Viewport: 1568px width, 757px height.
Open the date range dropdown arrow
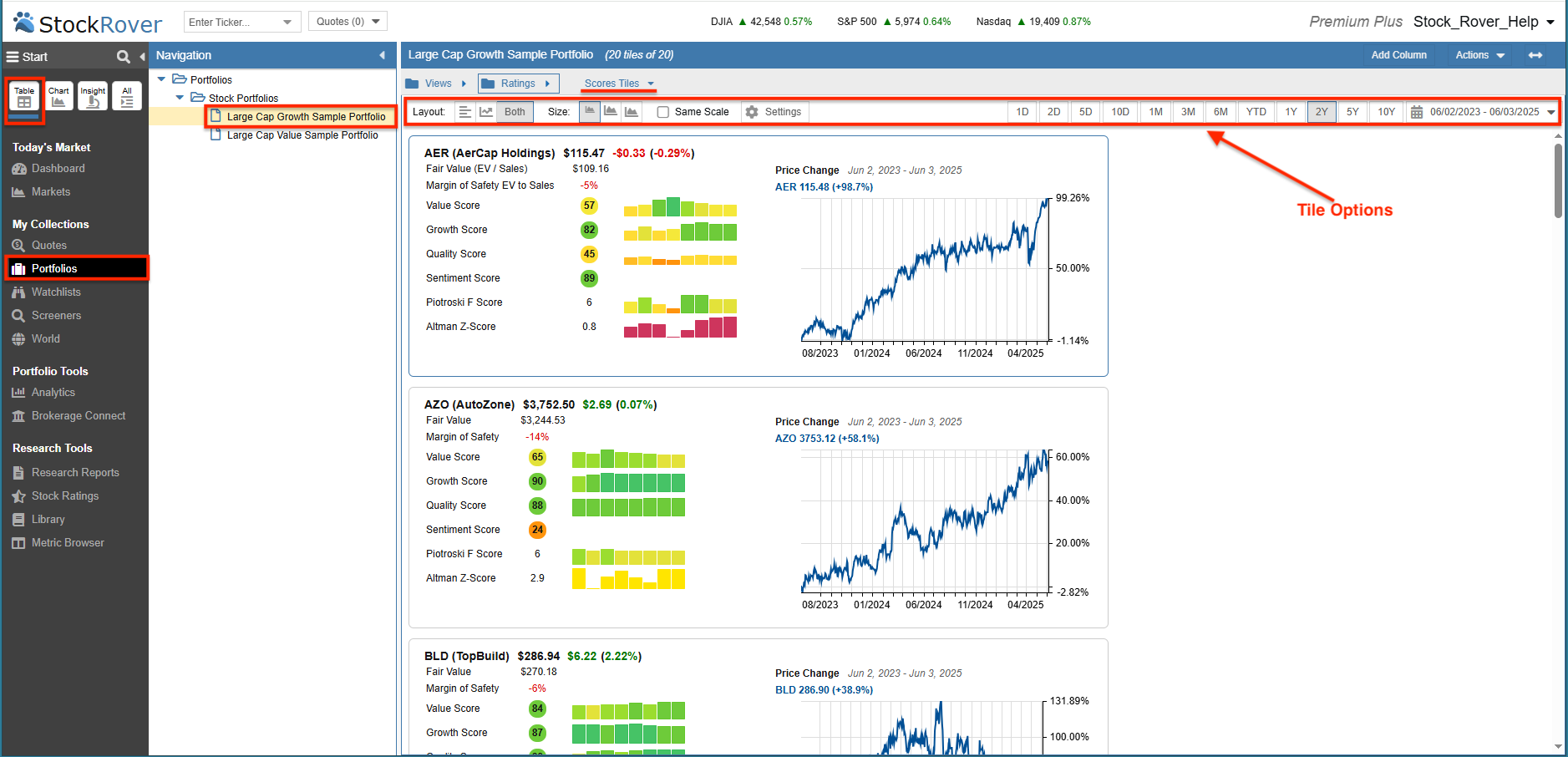(1551, 112)
